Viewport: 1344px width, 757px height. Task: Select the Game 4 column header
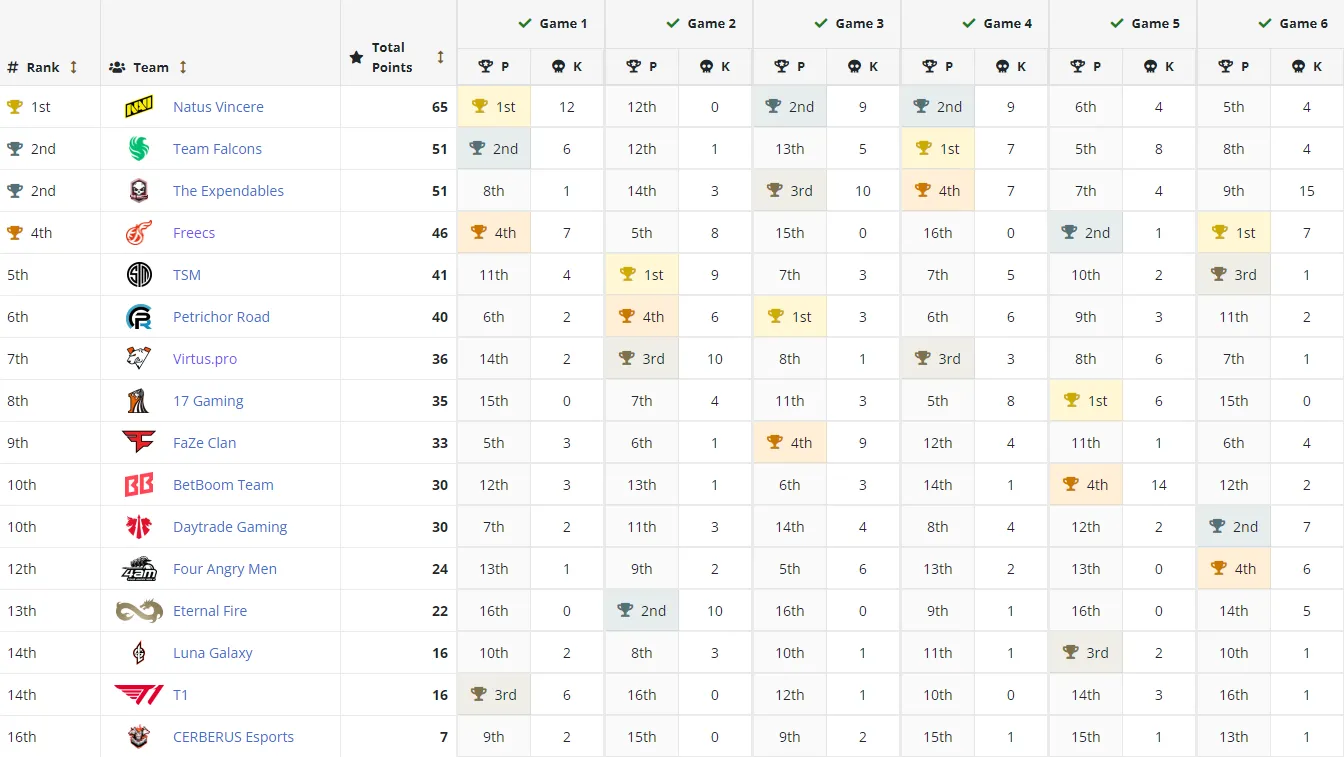pos(997,23)
